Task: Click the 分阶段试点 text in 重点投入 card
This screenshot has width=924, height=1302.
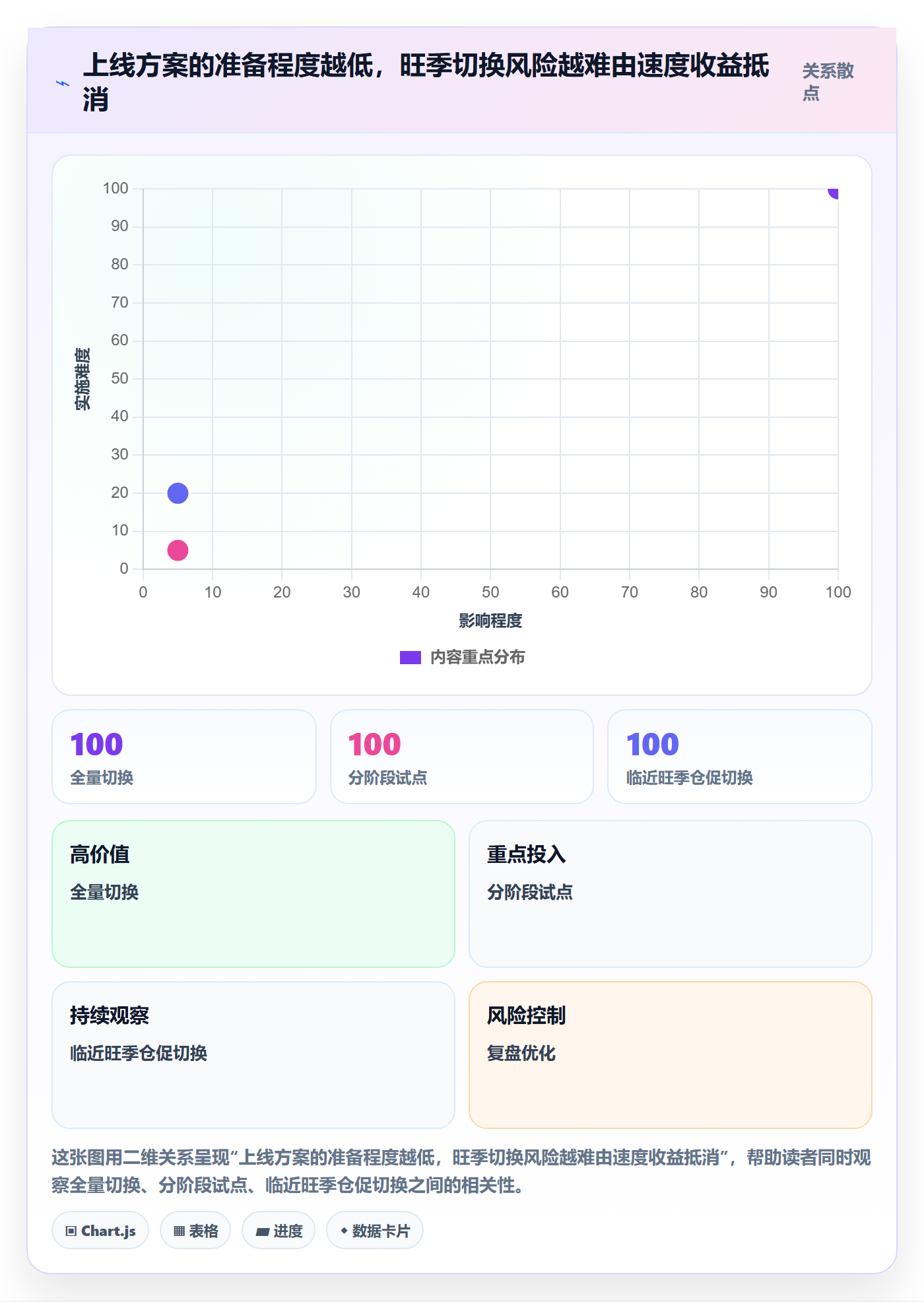Action: click(x=530, y=892)
